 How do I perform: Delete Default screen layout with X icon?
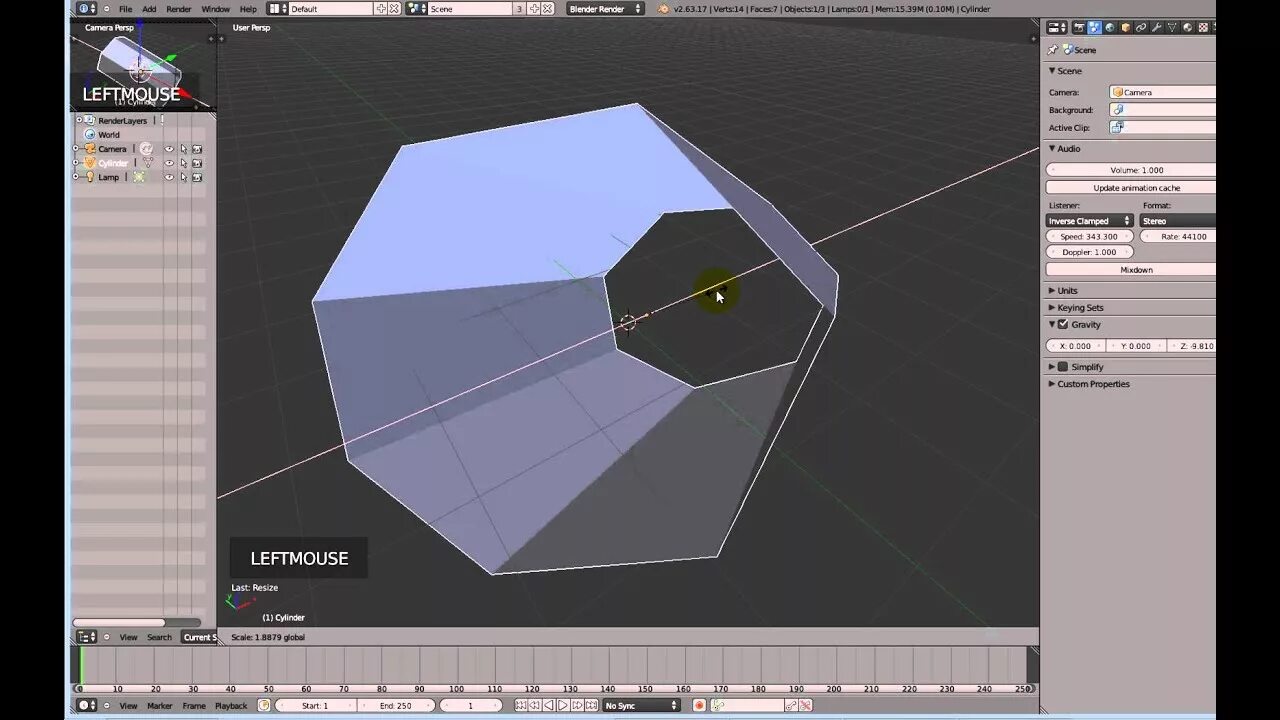point(394,8)
